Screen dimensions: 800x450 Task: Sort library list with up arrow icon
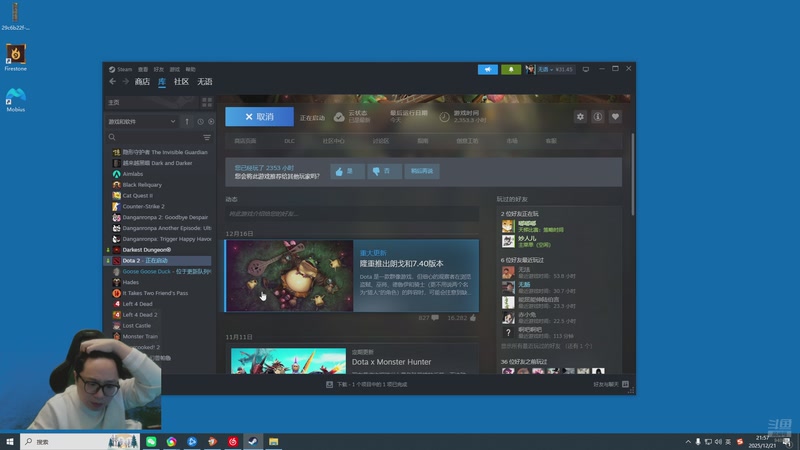[187, 121]
